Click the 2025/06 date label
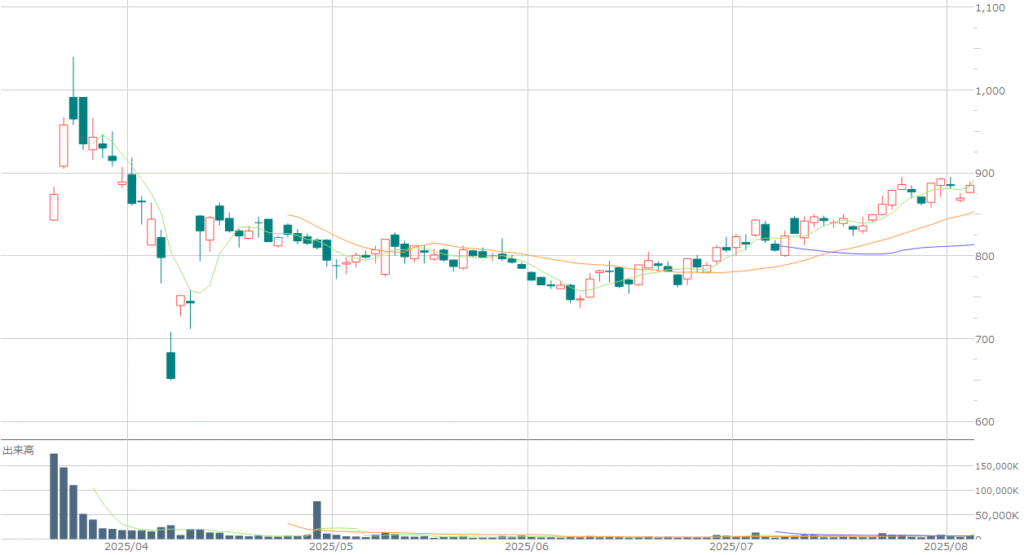 tap(526, 547)
